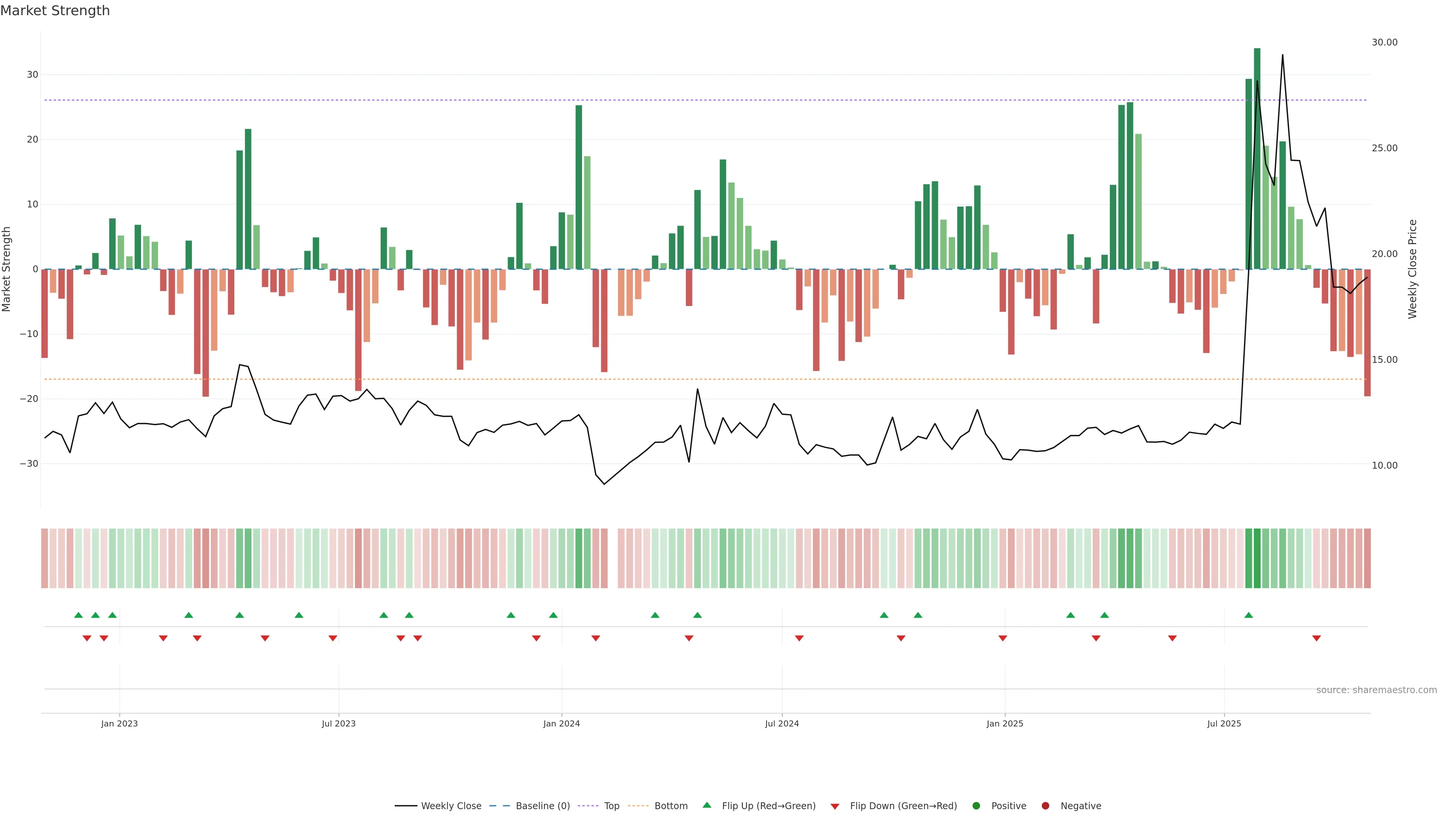Click the purple dotted Top line legend symbol
Image resolution: width=1456 pixels, height=819 pixels.
(588, 805)
